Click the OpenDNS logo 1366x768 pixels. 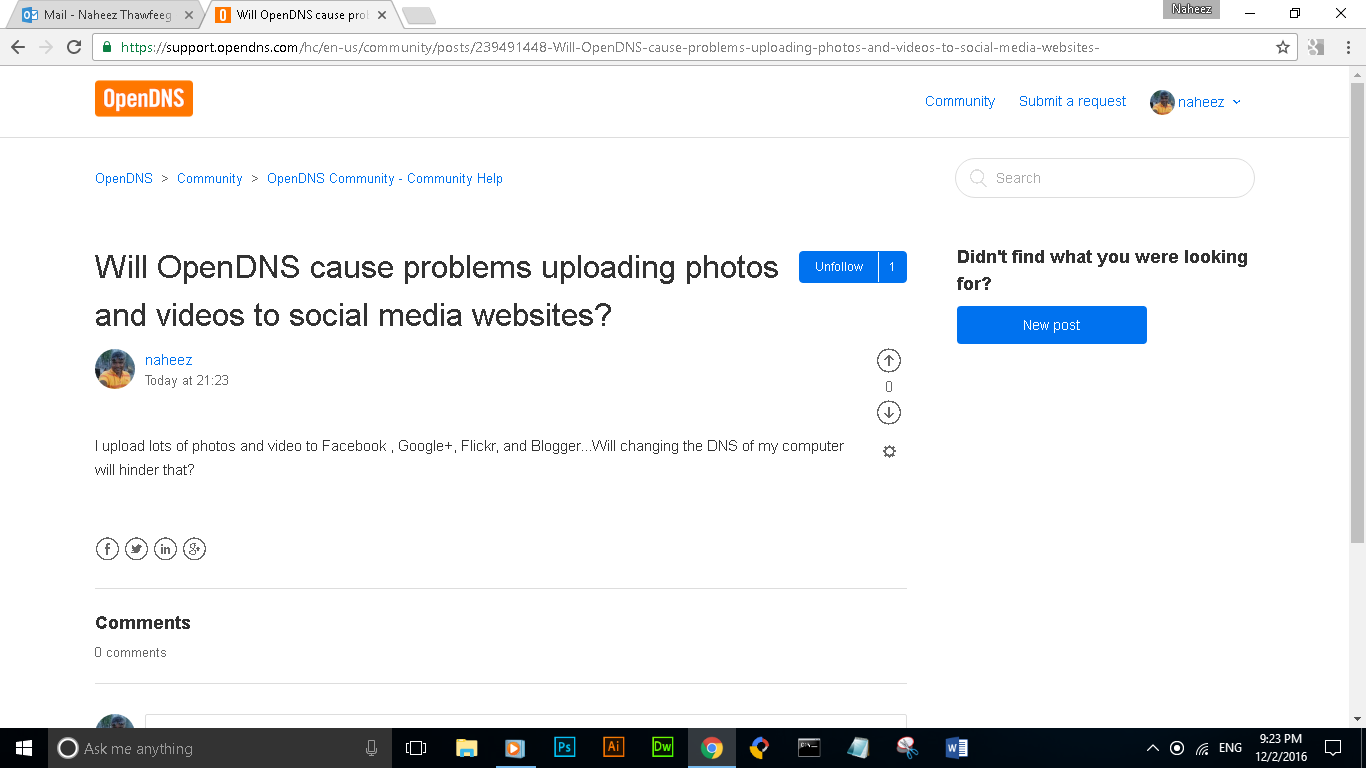[x=144, y=99]
